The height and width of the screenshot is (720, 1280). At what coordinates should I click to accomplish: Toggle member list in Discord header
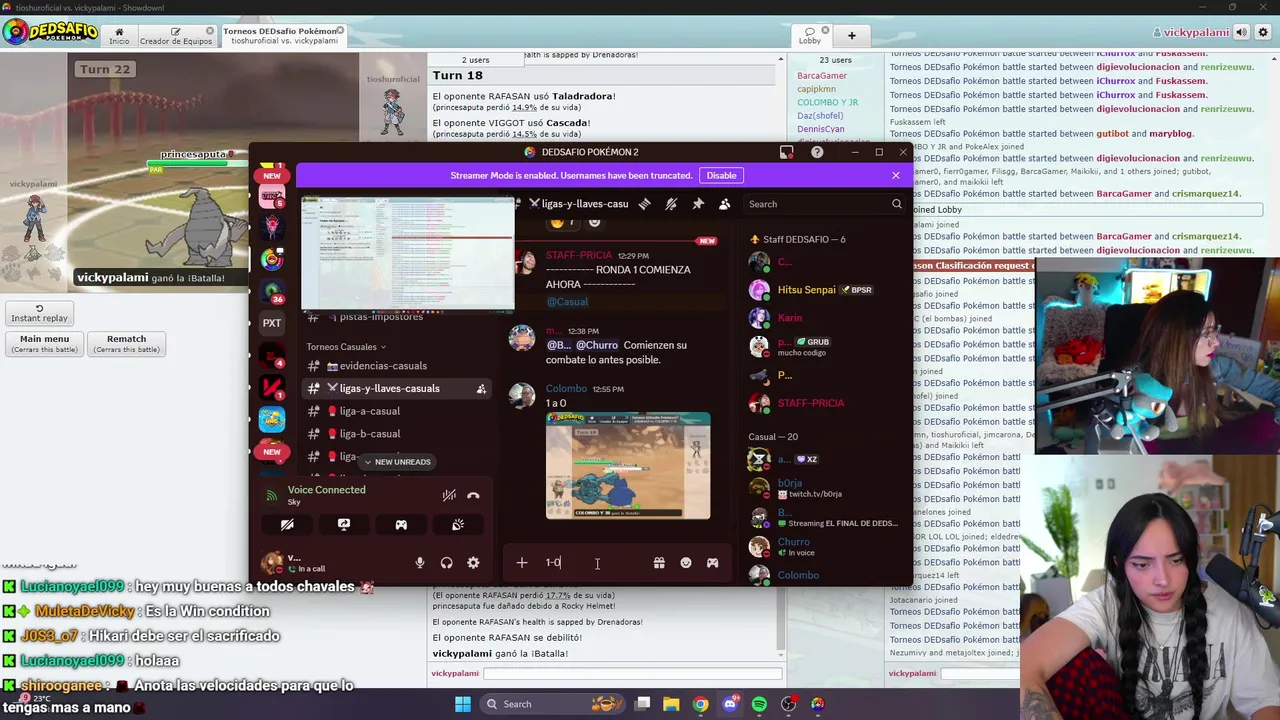pyautogui.click(x=725, y=204)
